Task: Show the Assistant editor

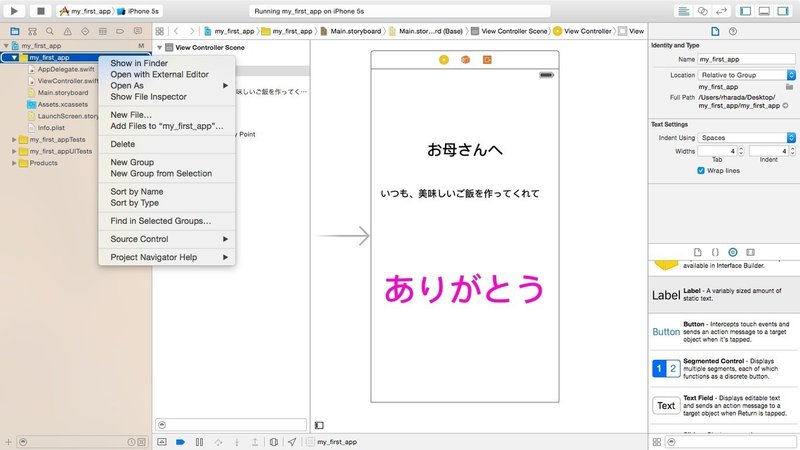Action: coord(703,11)
